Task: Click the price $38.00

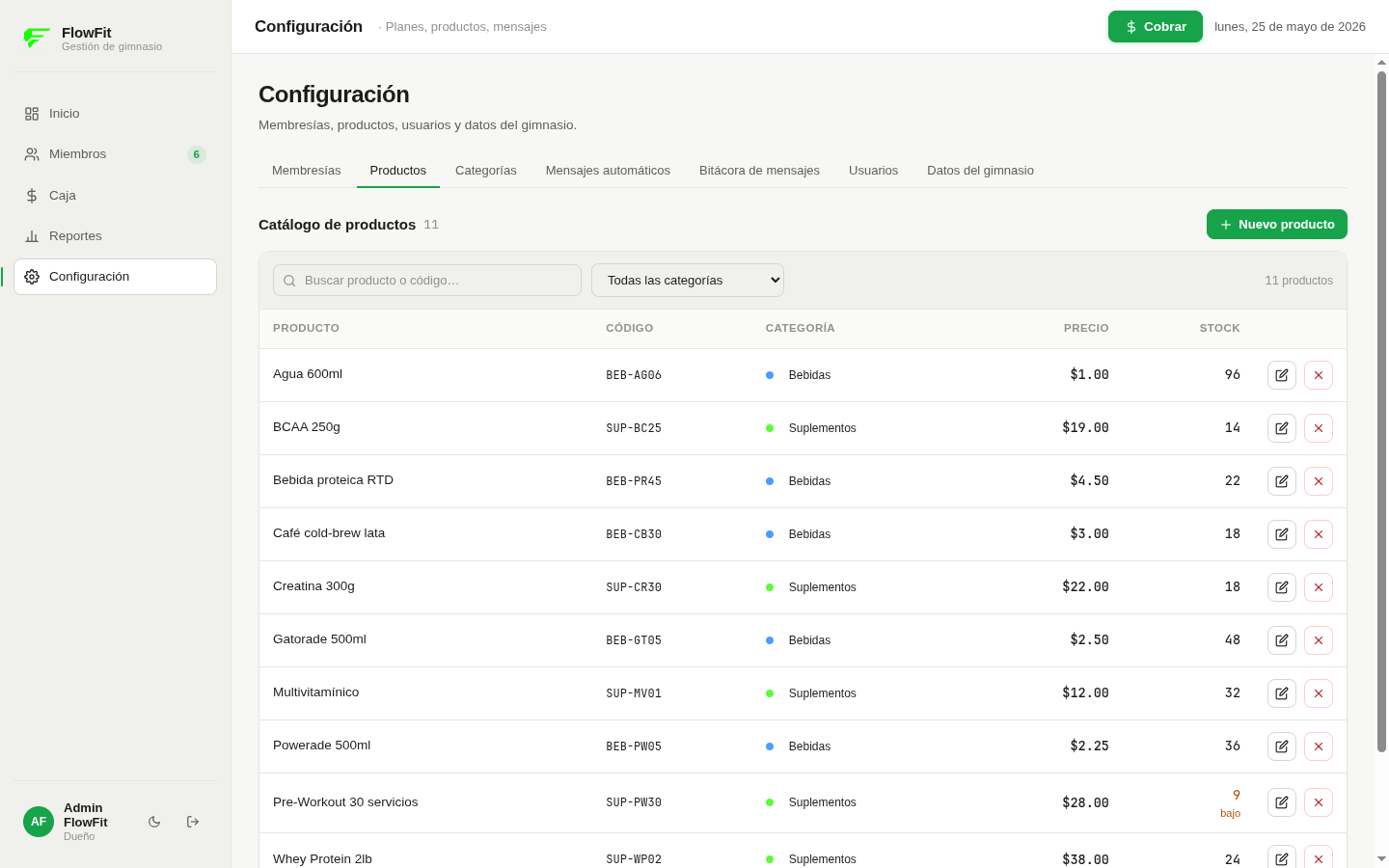Action: pos(1085,859)
